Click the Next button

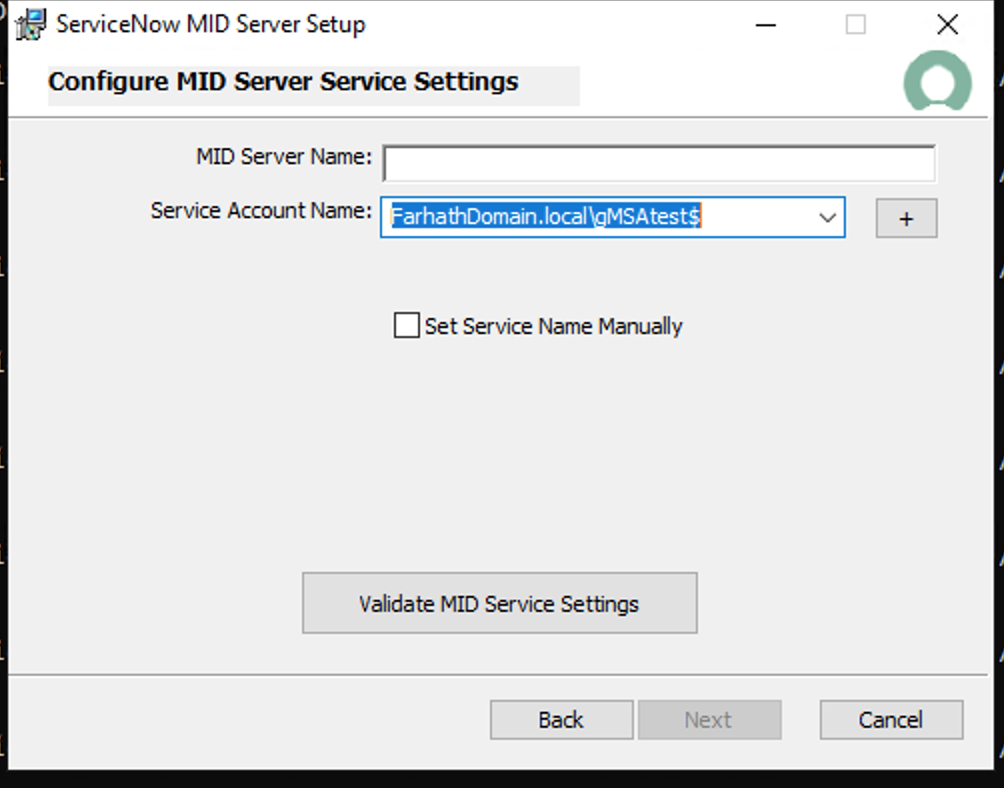[x=709, y=720]
